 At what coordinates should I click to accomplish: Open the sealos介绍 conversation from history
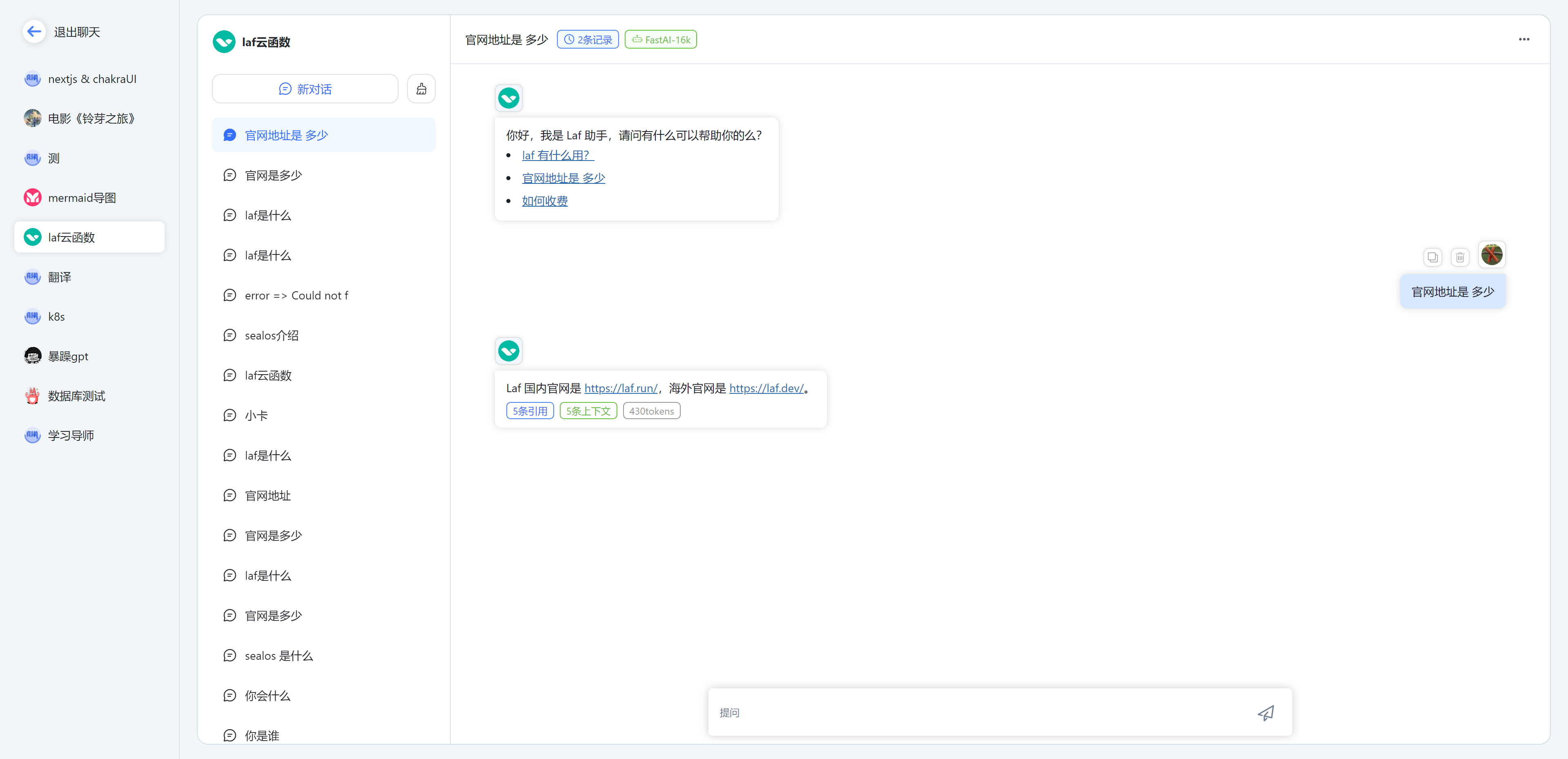(x=271, y=335)
